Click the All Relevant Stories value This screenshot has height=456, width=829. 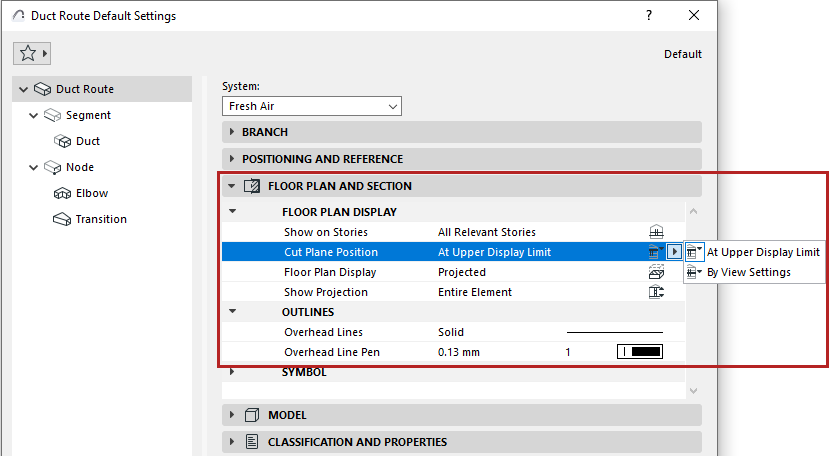486,232
